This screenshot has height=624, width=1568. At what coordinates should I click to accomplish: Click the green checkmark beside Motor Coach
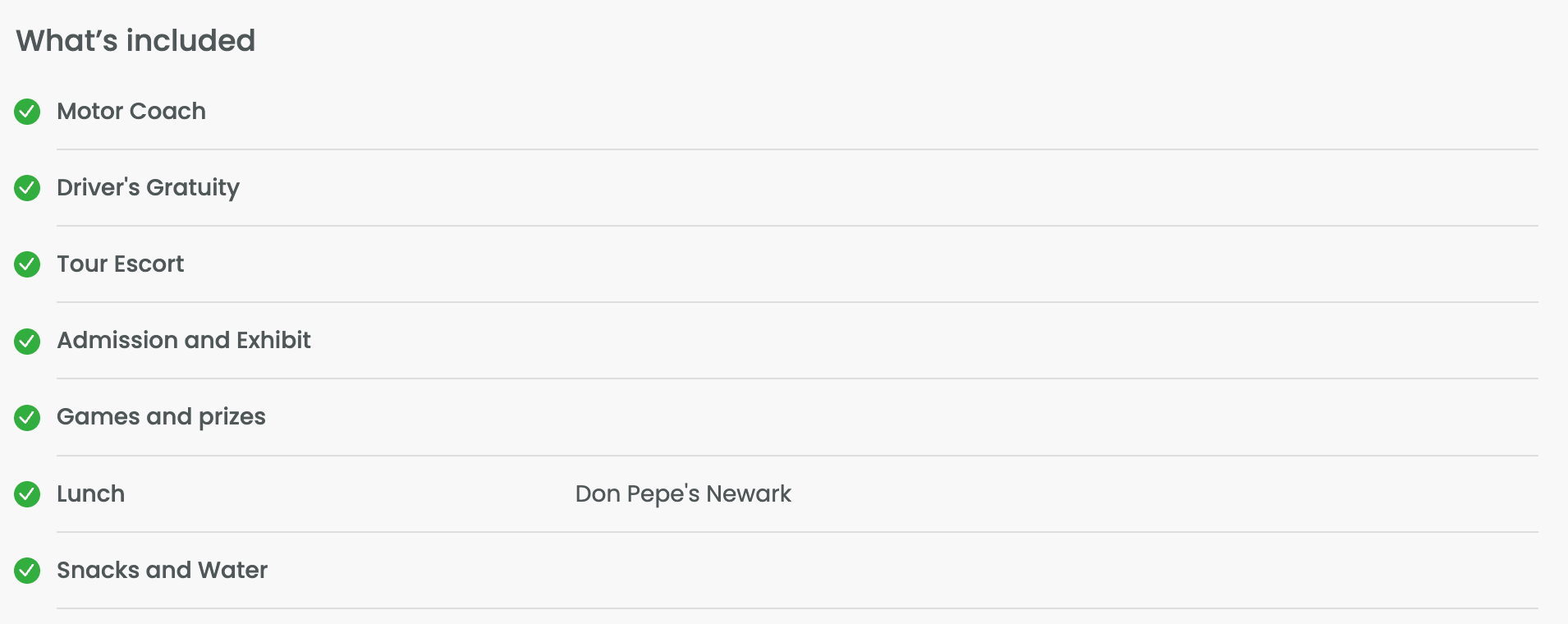click(27, 112)
